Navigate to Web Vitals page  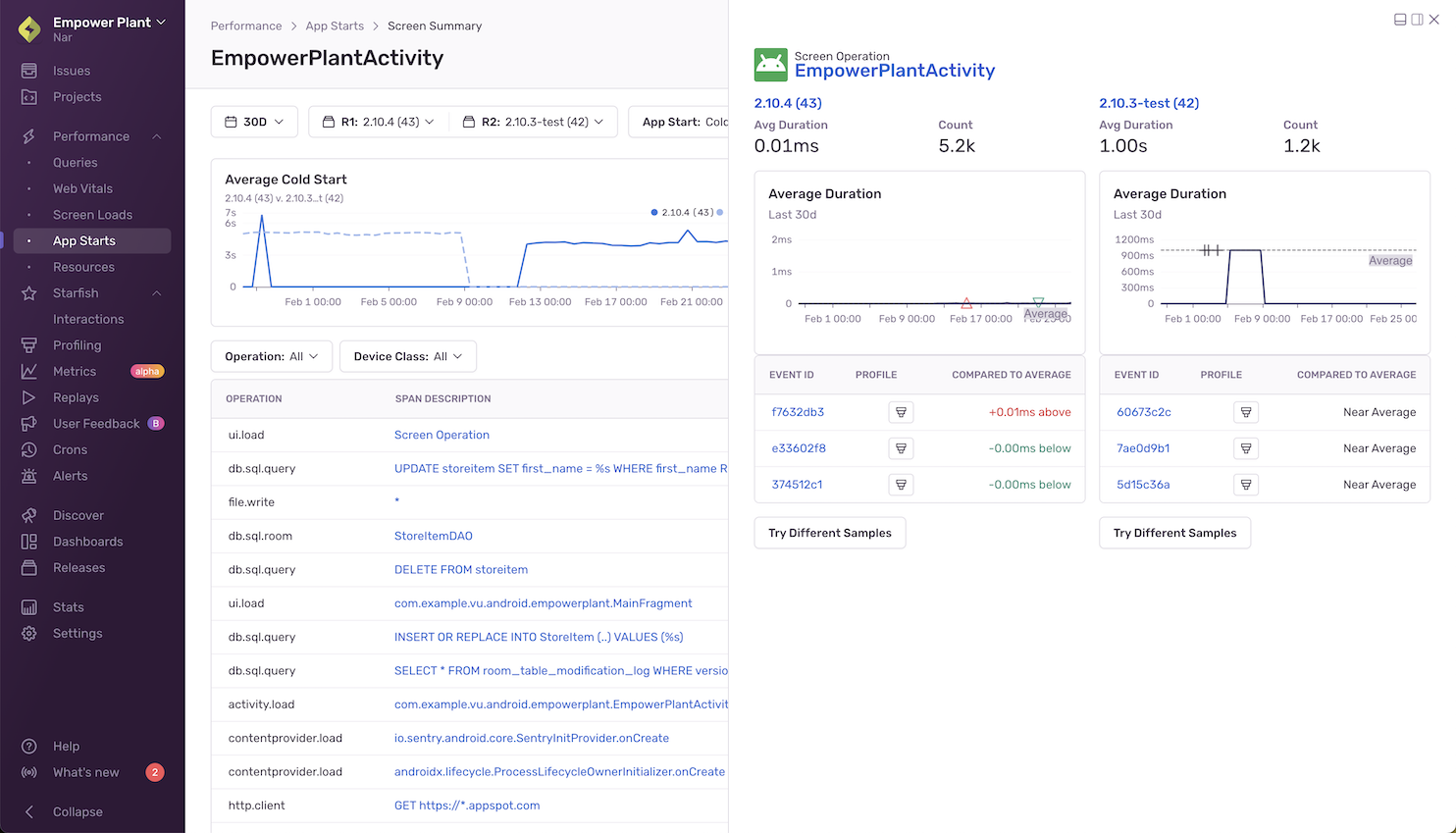(82, 188)
